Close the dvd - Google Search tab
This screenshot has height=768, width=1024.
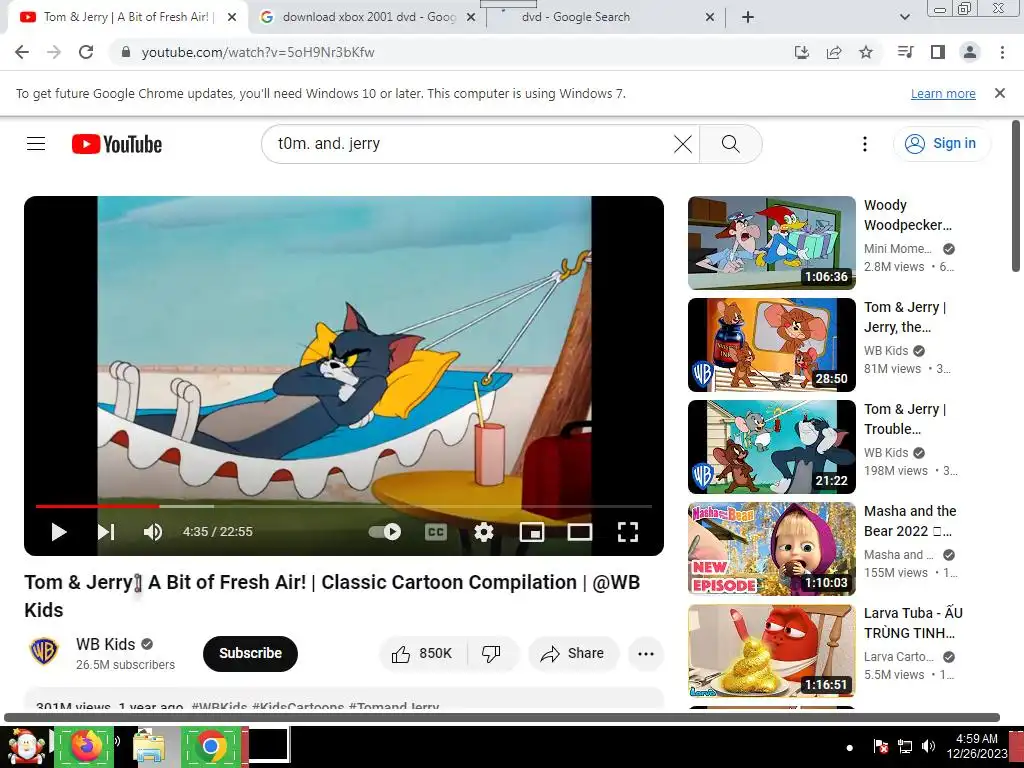pyautogui.click(x=710, y=18)
